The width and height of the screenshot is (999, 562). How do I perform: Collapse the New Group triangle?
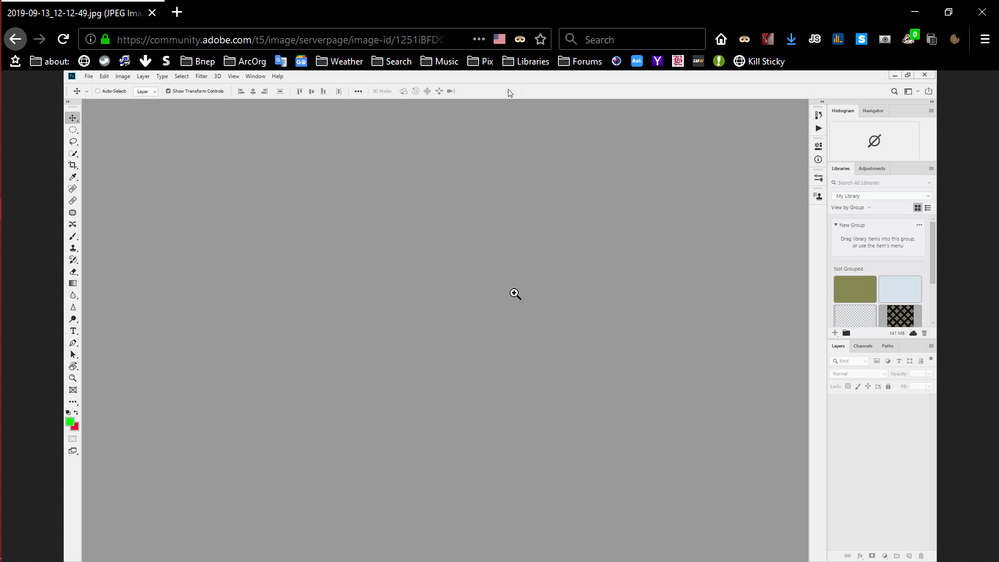pyautogui.click(x=836, y=225)
